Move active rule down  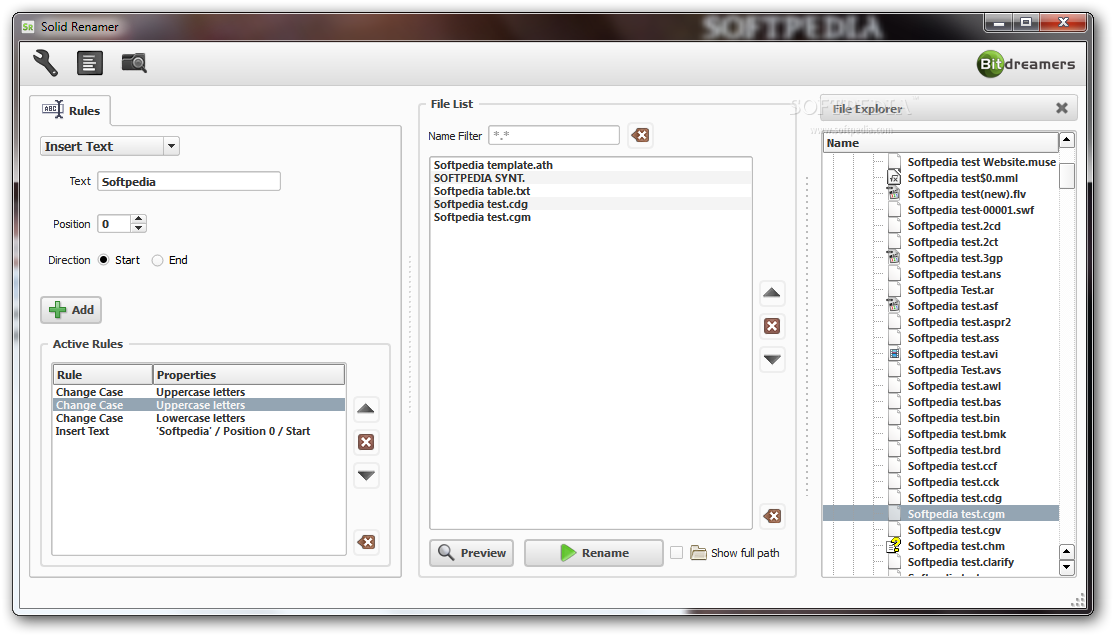[366, 475]
